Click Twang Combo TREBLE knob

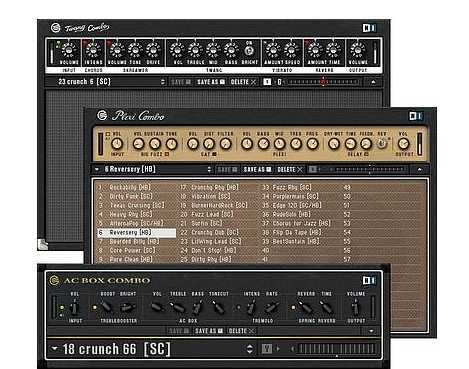195,50
